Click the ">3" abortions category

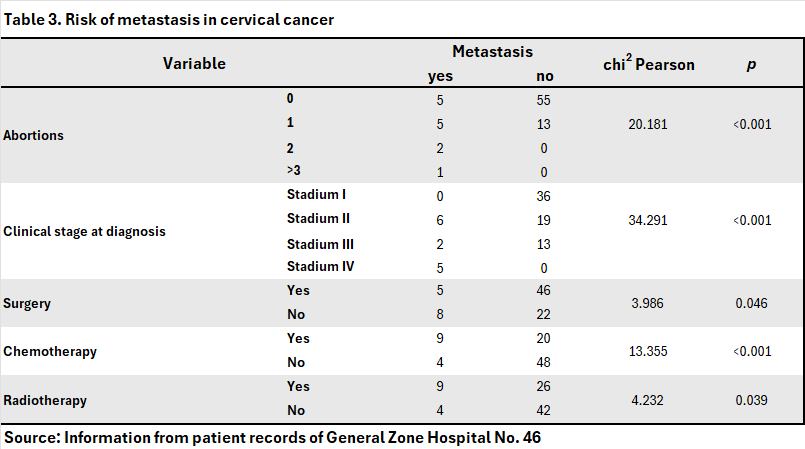coord(294,171)
